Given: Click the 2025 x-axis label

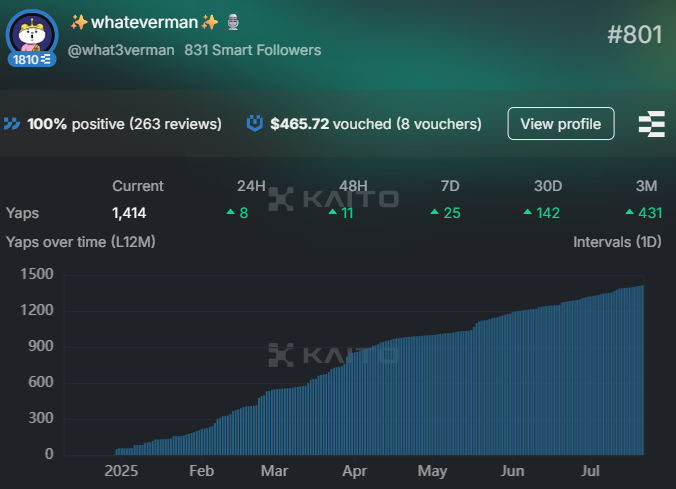Looking at the screenshot, I should click(121, 471).
